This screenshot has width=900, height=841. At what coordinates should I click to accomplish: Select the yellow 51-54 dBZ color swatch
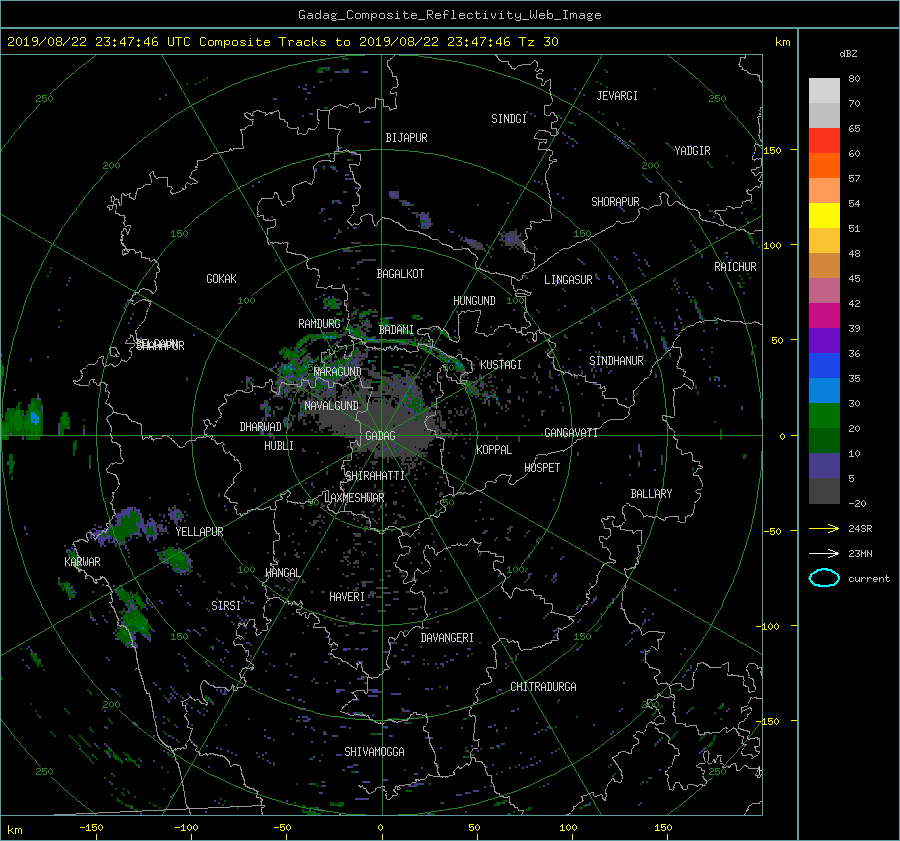824,216
